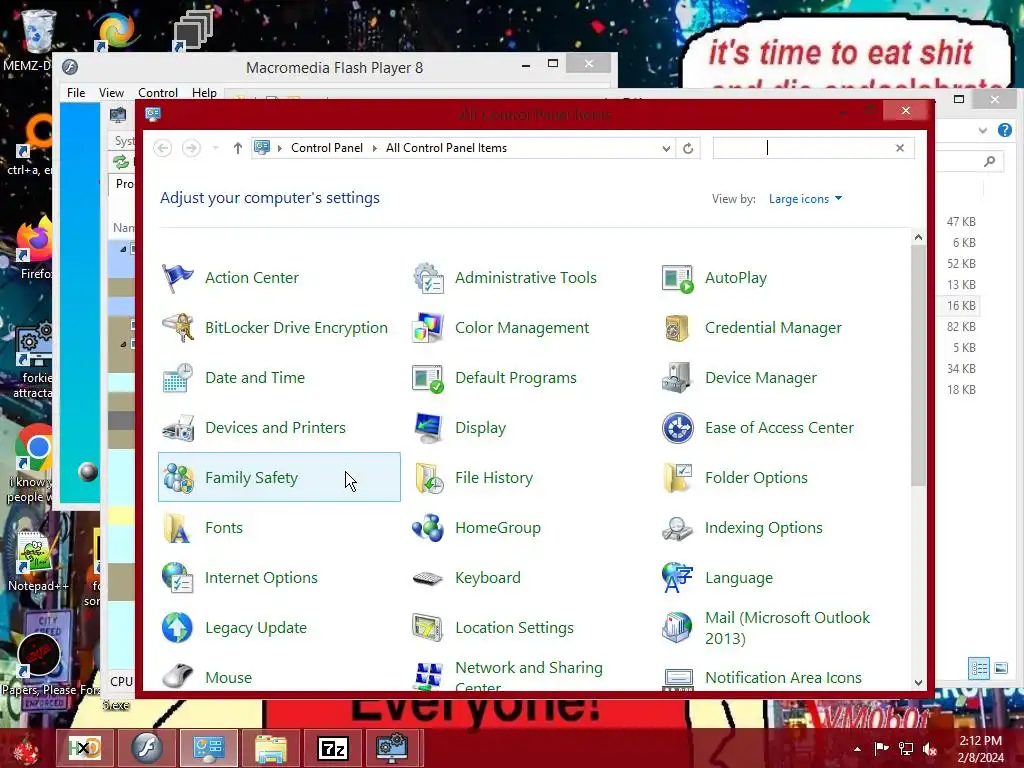1024x768 pixels.
Task: Open the Device Manager icon
Action: tap(677, 378)
